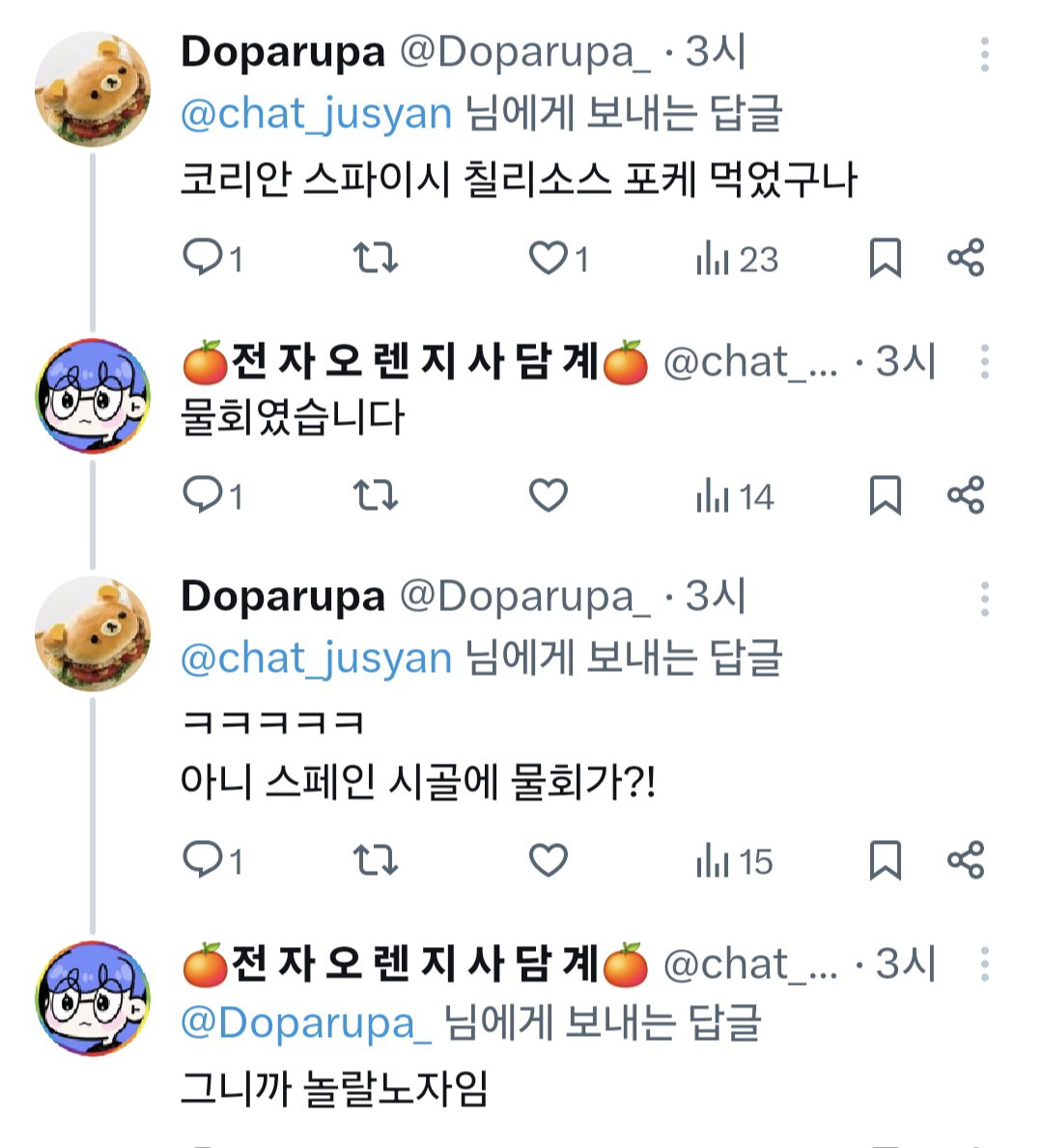Open the @Doparupa_ mention link in last tweet
This screenshot has height=1148, width=1043.
(x=306, y=1023)
